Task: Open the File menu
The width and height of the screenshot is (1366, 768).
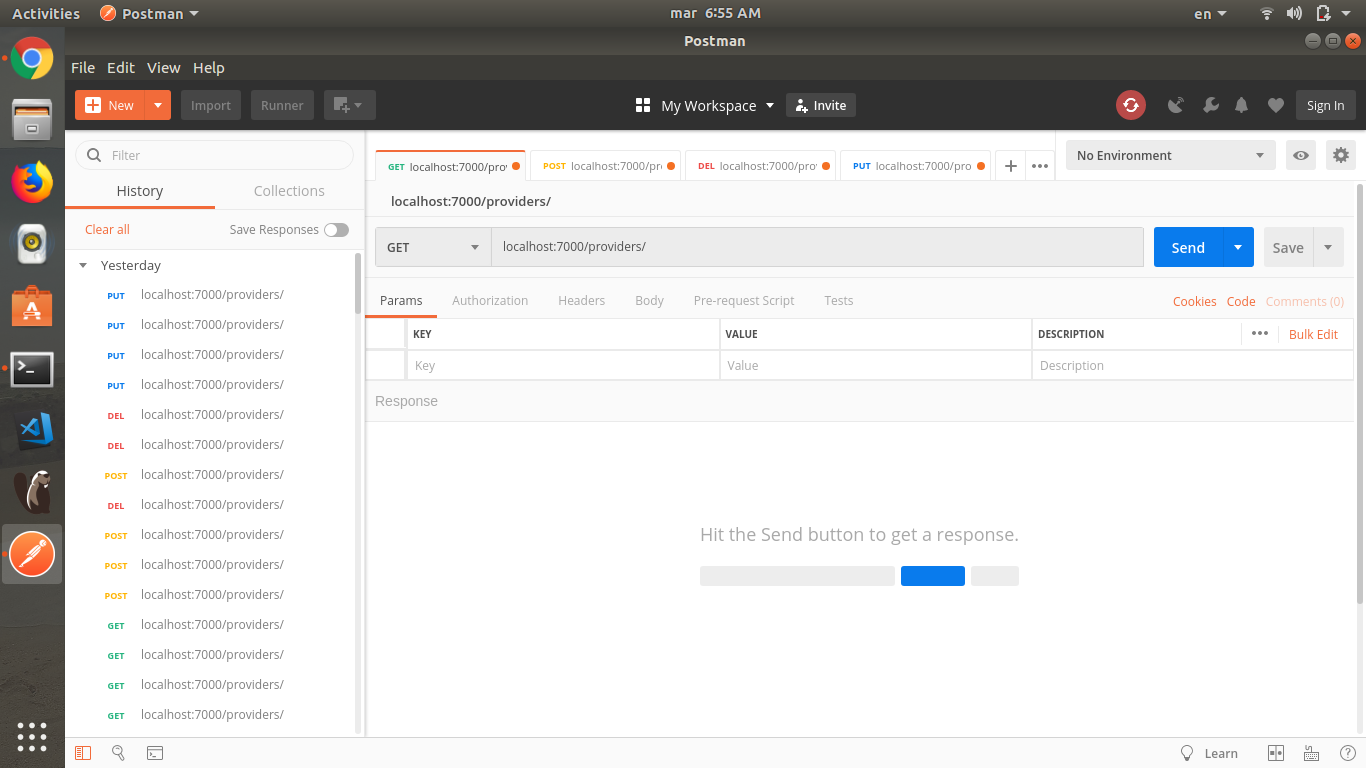Action: [83, 68]
